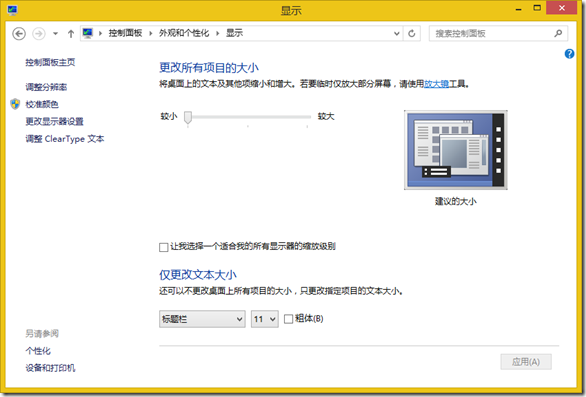This screenshot has height=397, width=586.
Task: Open 设备和打印机 link
Action: coord(50,368)
